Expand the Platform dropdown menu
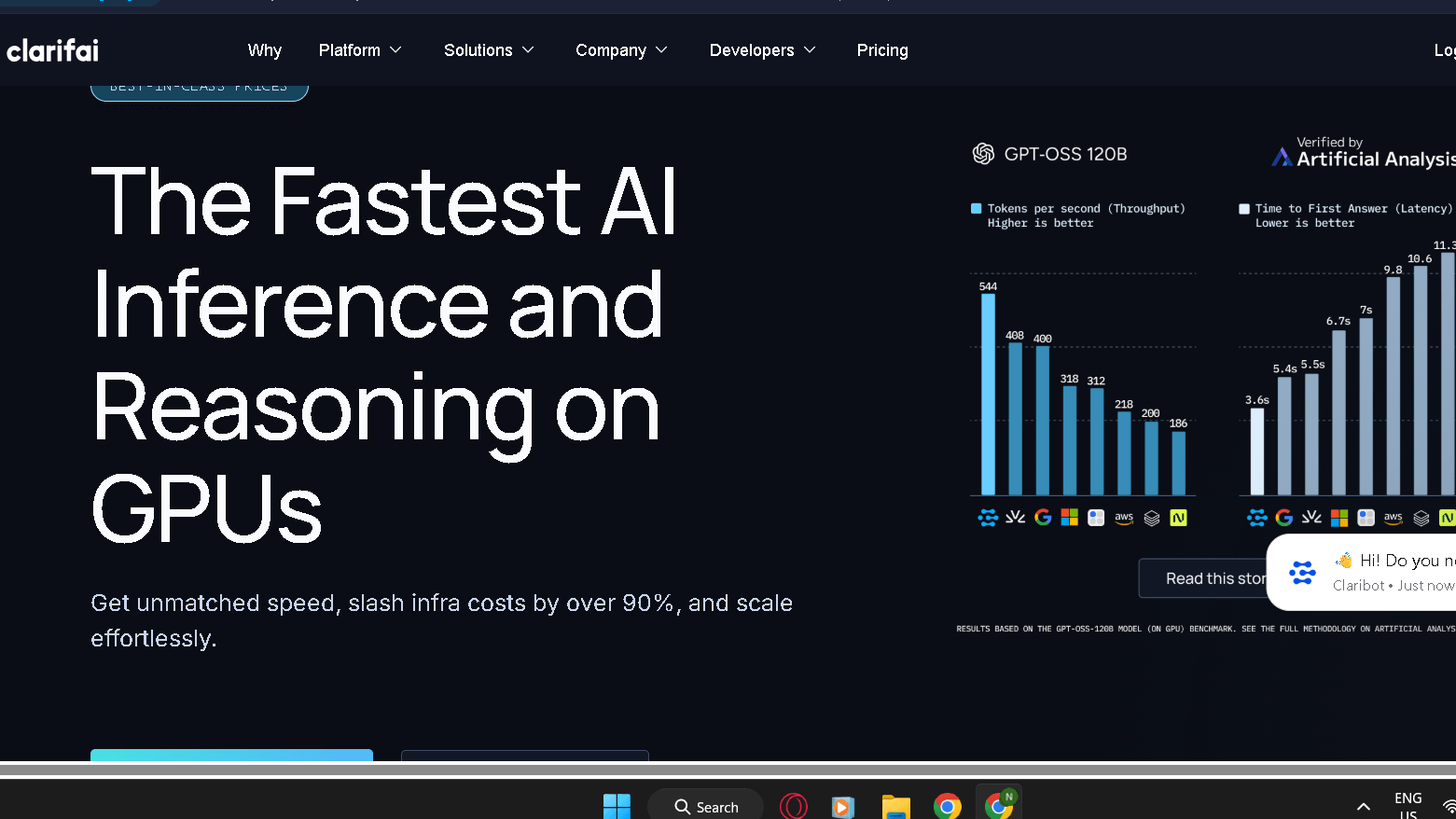1456x819 pixels. click(x=360, y=50)
